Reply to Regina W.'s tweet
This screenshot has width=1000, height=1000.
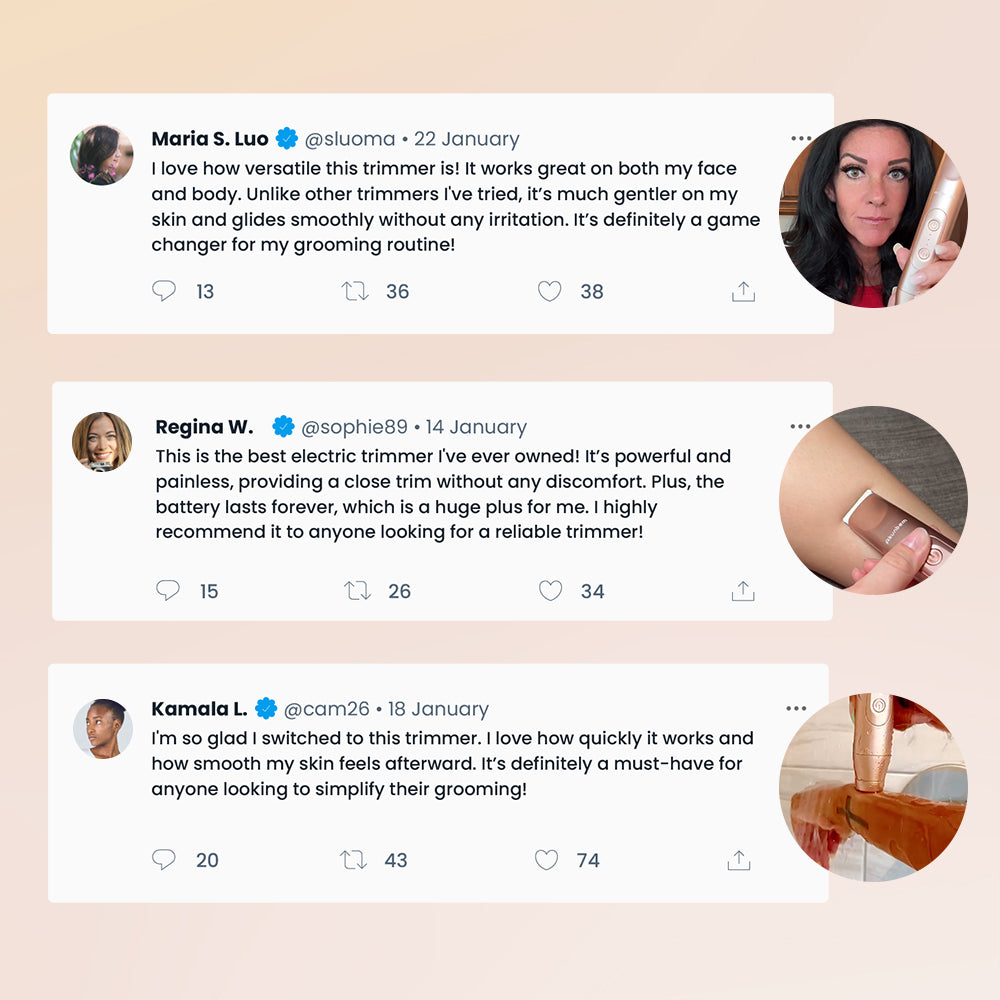[168, 590]
